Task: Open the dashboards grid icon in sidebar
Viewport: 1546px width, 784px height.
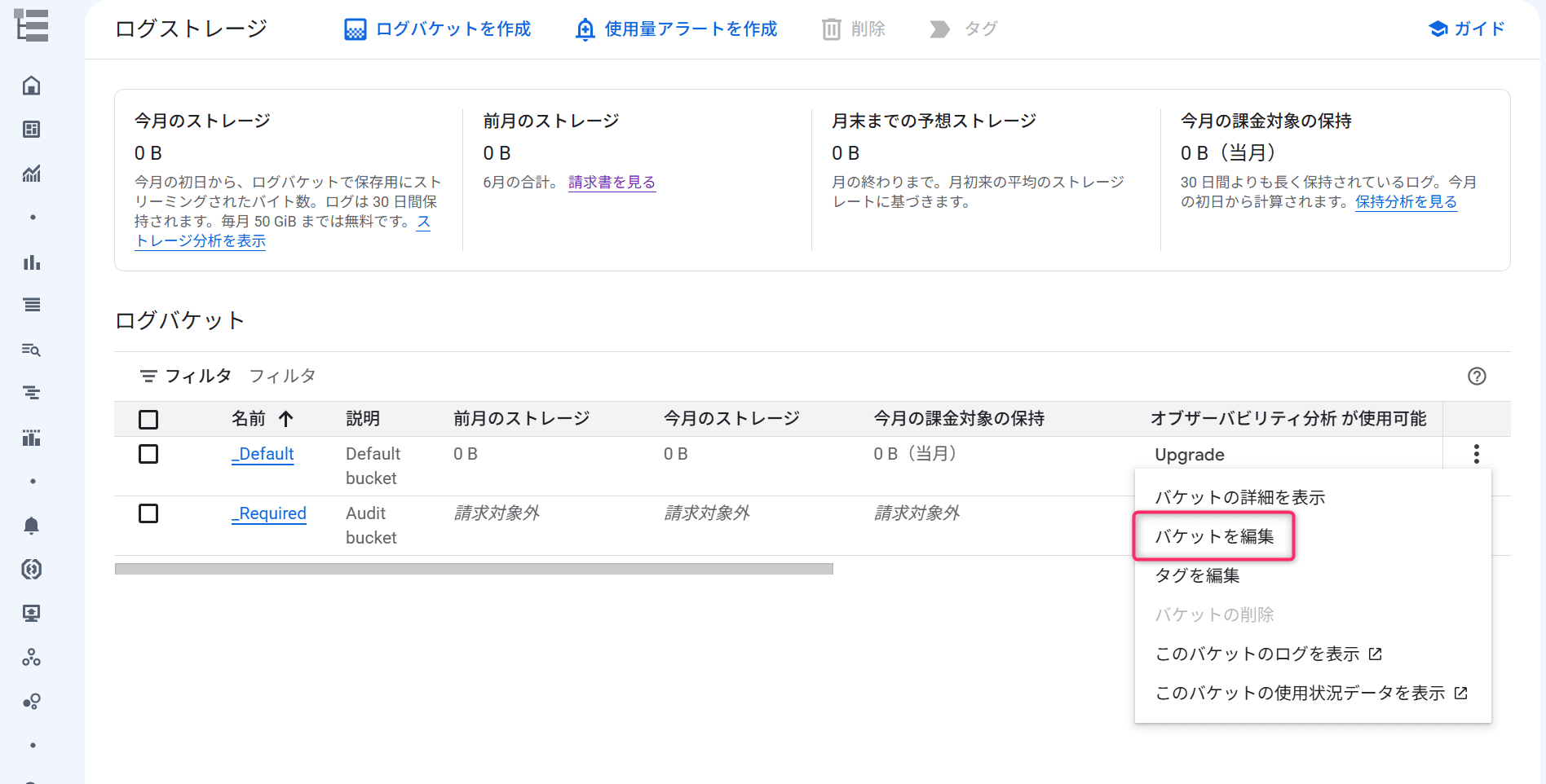Action: 32,130
